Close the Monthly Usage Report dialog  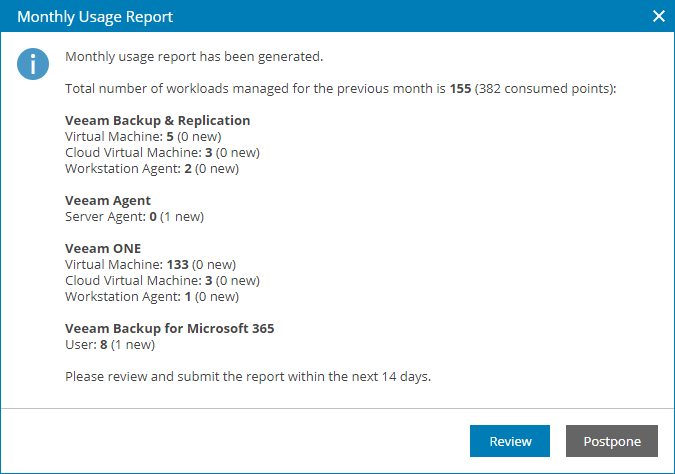pos(658,16)
